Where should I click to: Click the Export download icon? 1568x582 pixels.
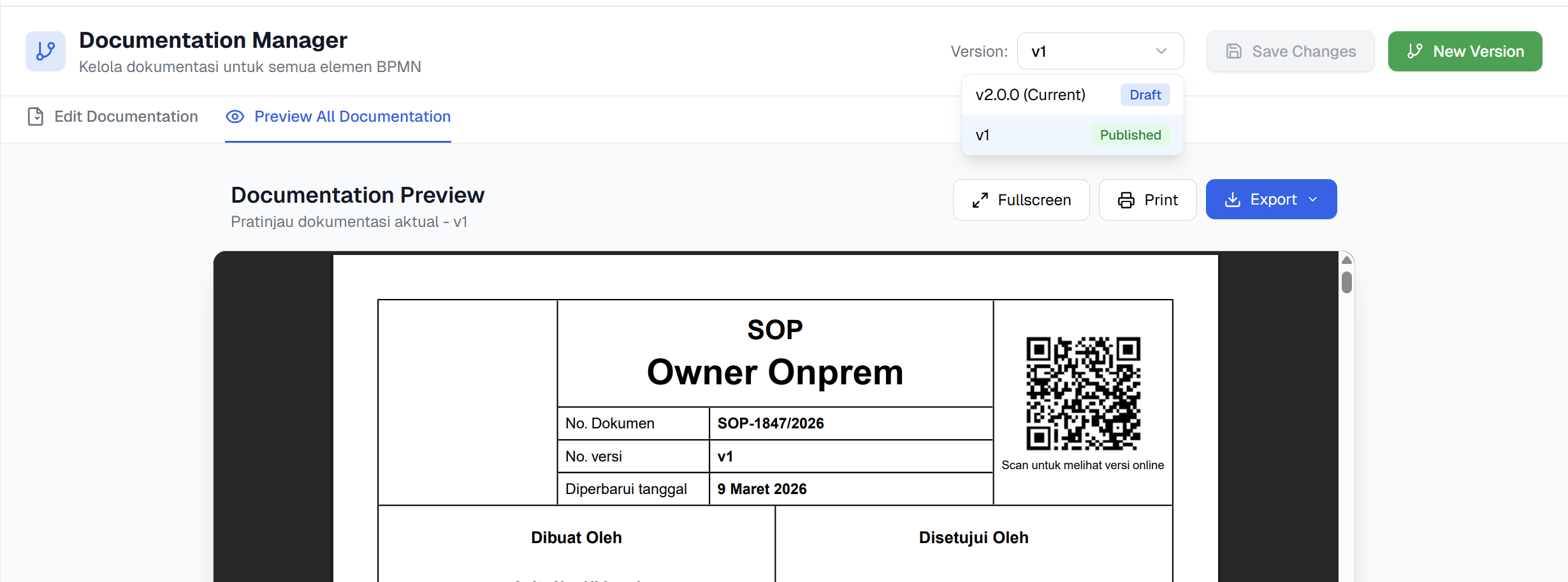pos(1233,200)
